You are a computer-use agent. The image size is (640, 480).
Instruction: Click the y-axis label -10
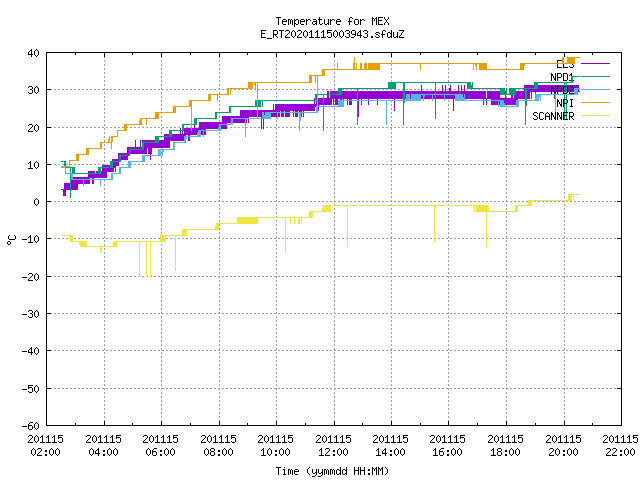point(31,239)
